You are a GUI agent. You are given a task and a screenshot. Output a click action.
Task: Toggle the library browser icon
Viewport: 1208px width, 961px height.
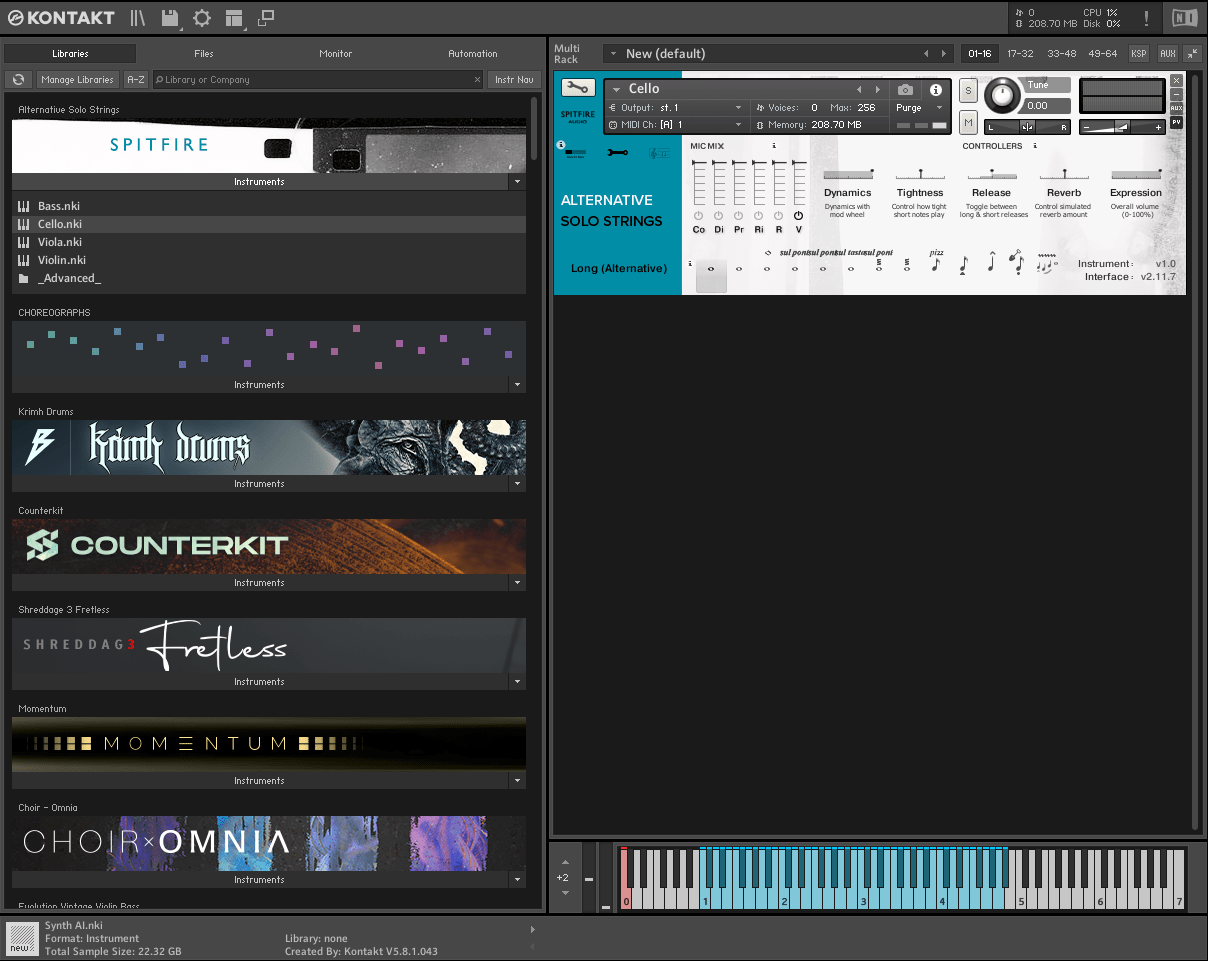pyautogui.click(x=138, y=18)
